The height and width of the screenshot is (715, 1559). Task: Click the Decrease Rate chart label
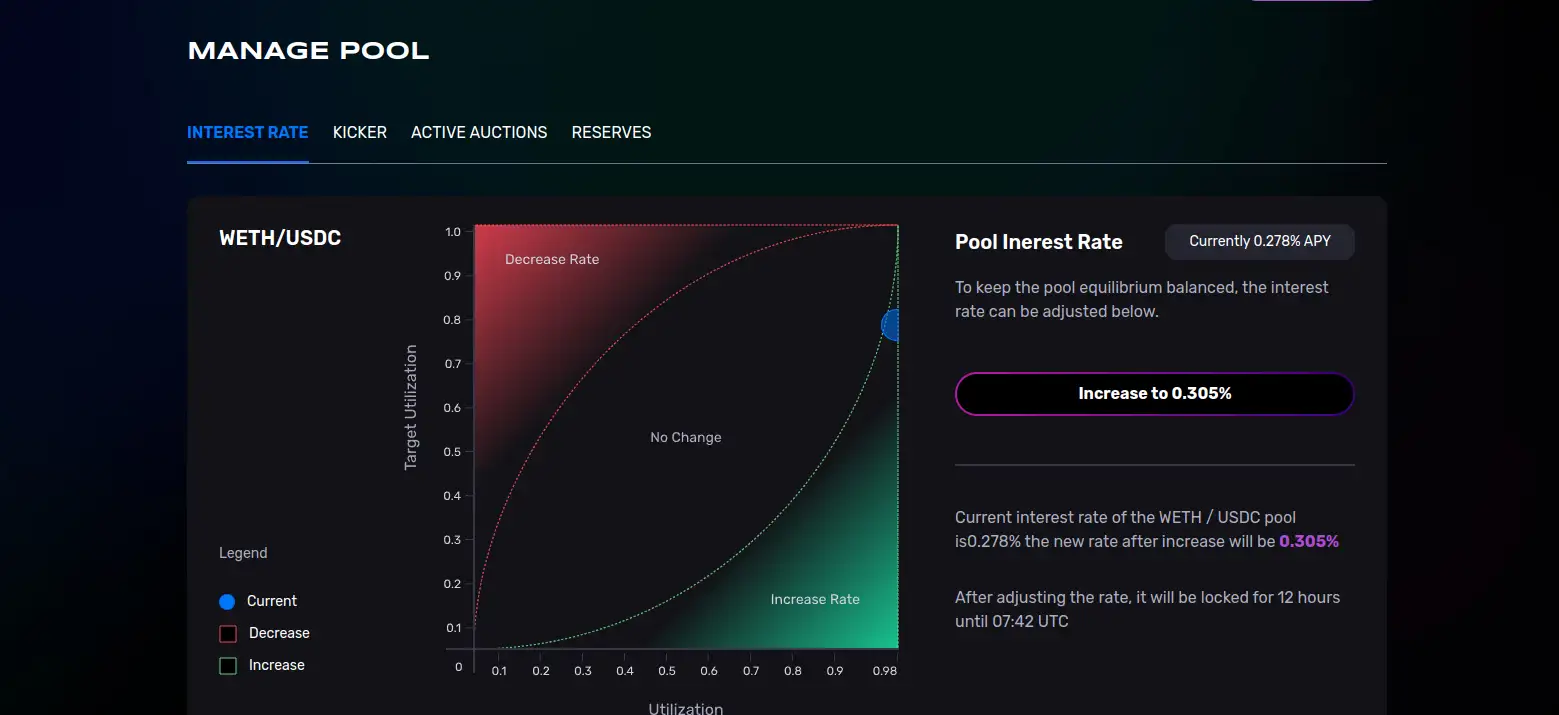552,259
